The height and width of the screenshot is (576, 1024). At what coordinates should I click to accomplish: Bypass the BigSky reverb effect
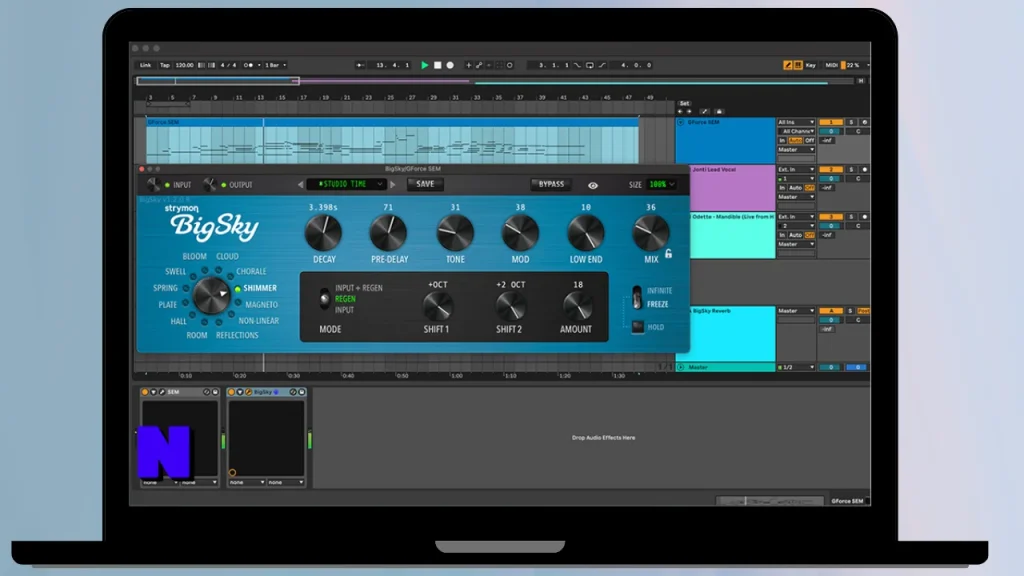pyautogui.click(x=551, y=184)
